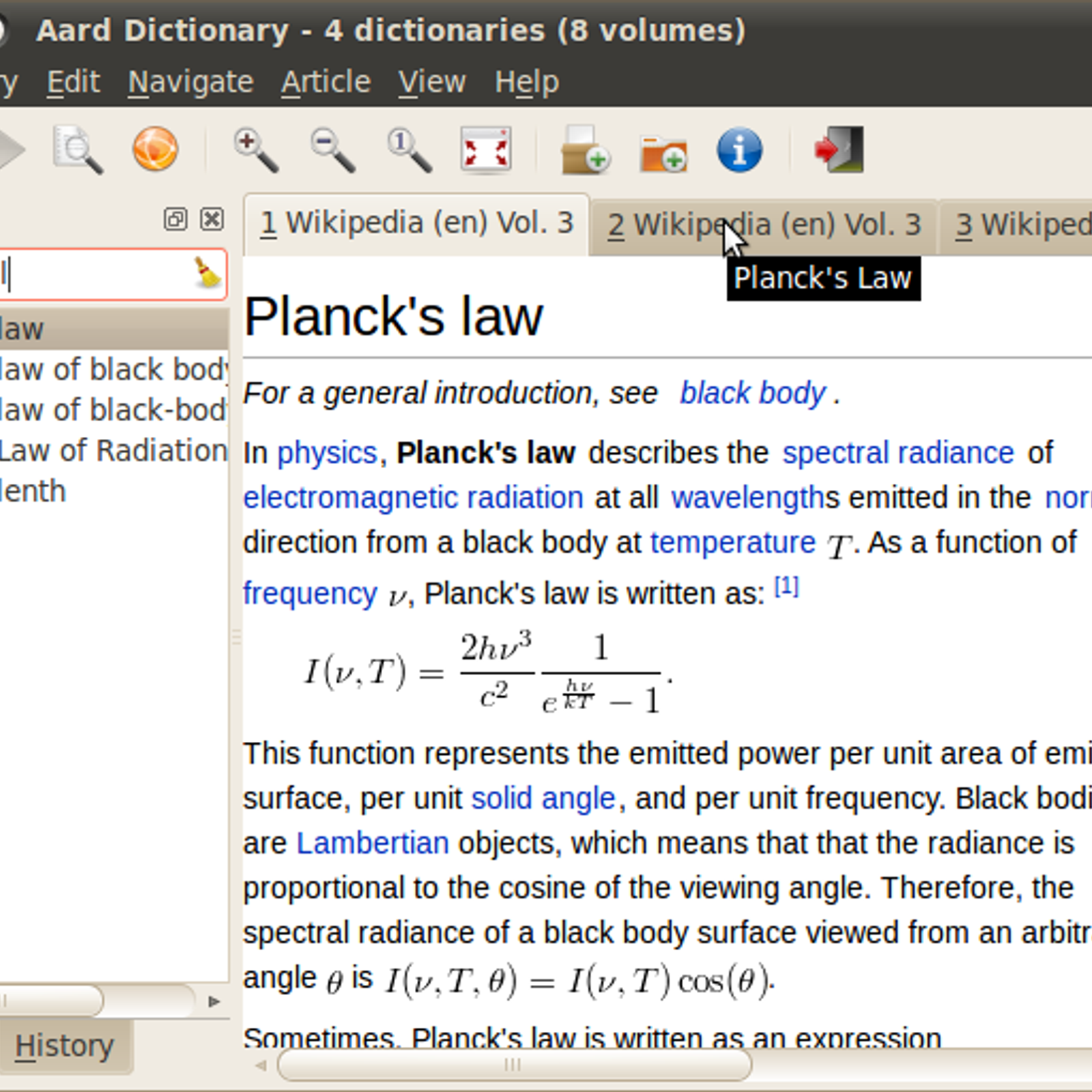The width and height of the screenshot is (1092, 1092).
Task: Toggle full screen with red arrows icon
Action: 486,149
